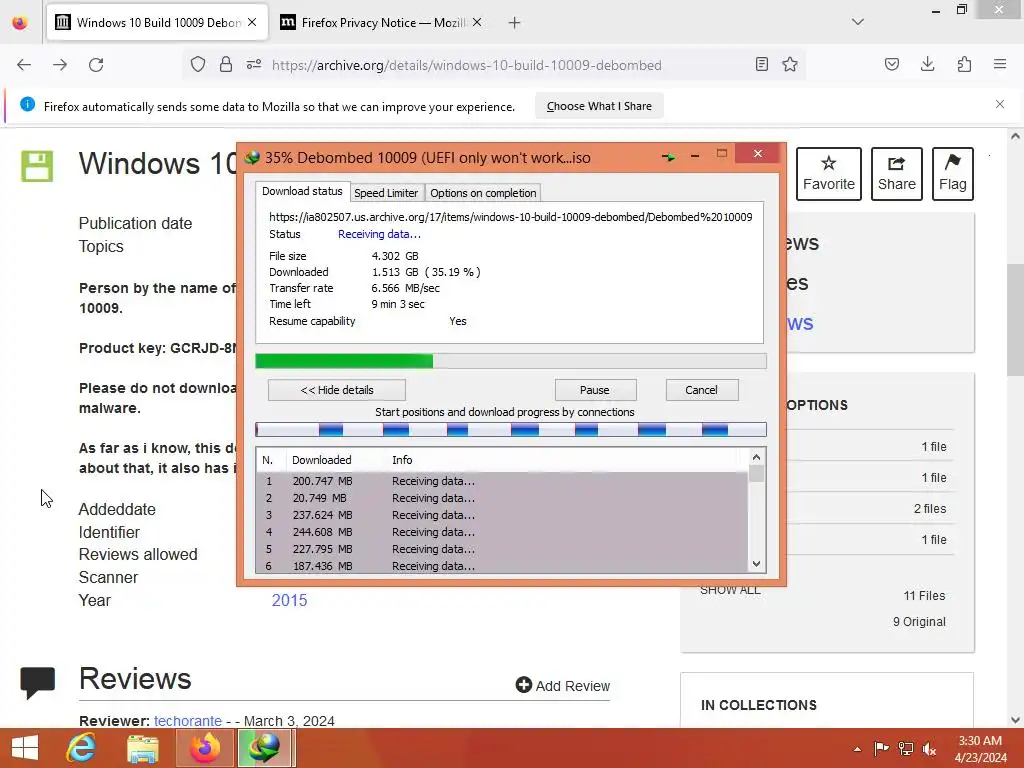Click muted volume tray icon
Screen dimensions: 1024x768
[x=929, y=749]
